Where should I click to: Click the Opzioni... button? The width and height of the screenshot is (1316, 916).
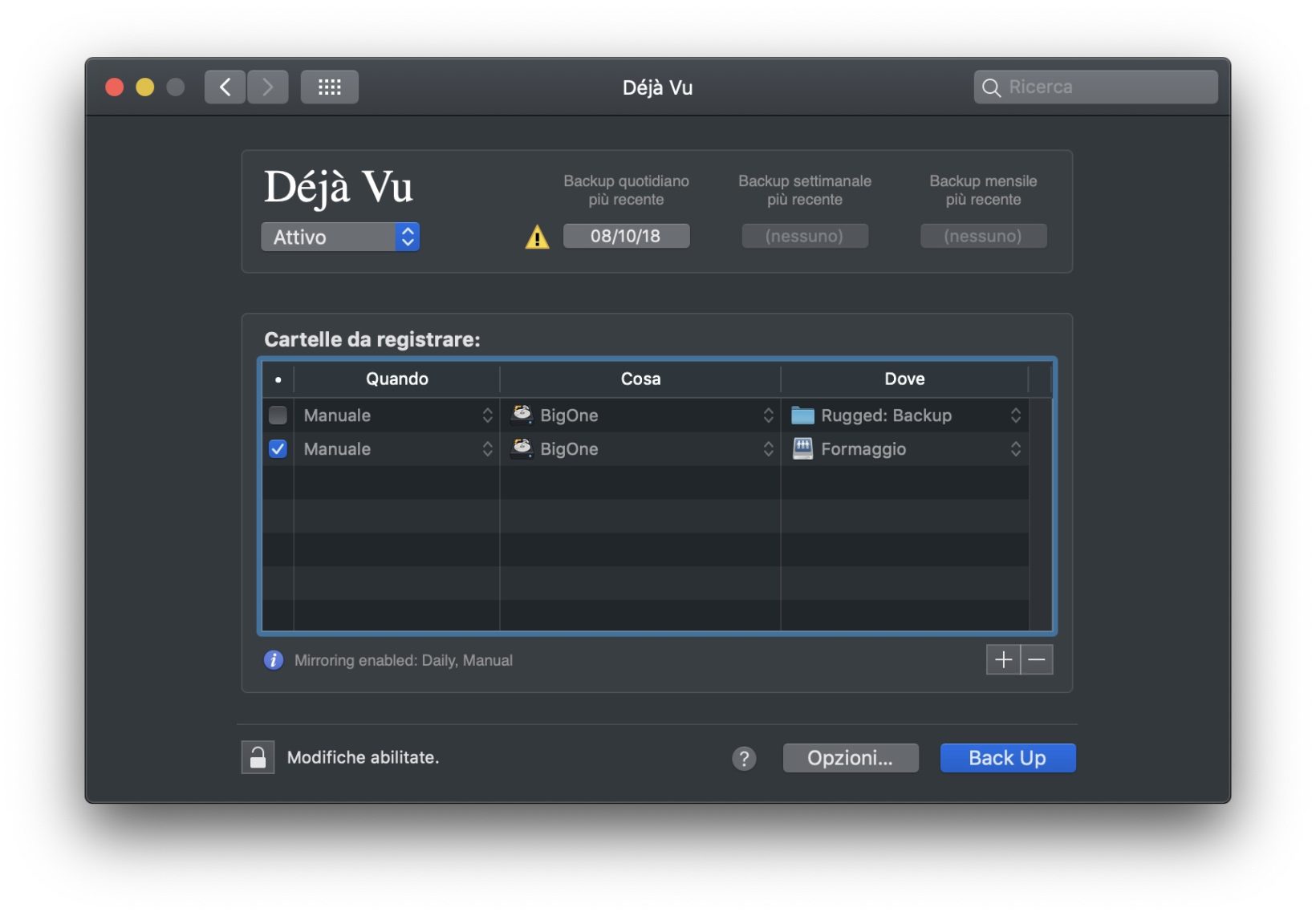(851, 758)
